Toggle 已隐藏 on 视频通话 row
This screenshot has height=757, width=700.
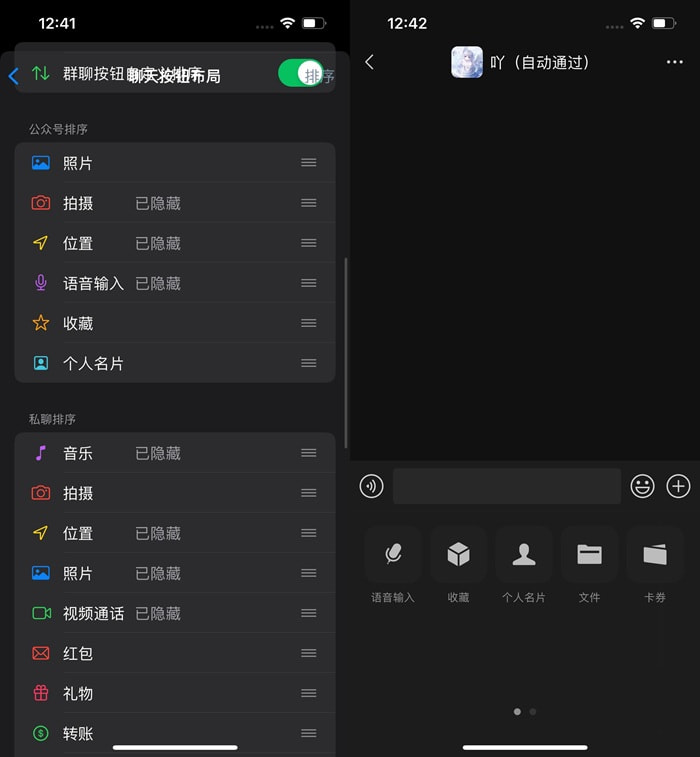(158, 614)
